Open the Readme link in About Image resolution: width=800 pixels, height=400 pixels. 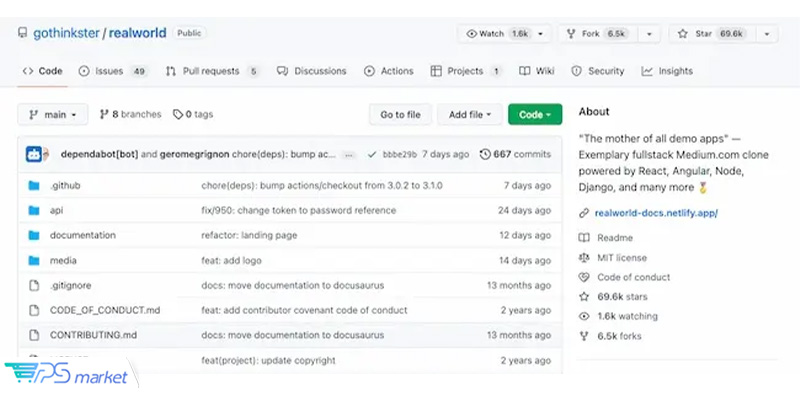coord(615,238)
